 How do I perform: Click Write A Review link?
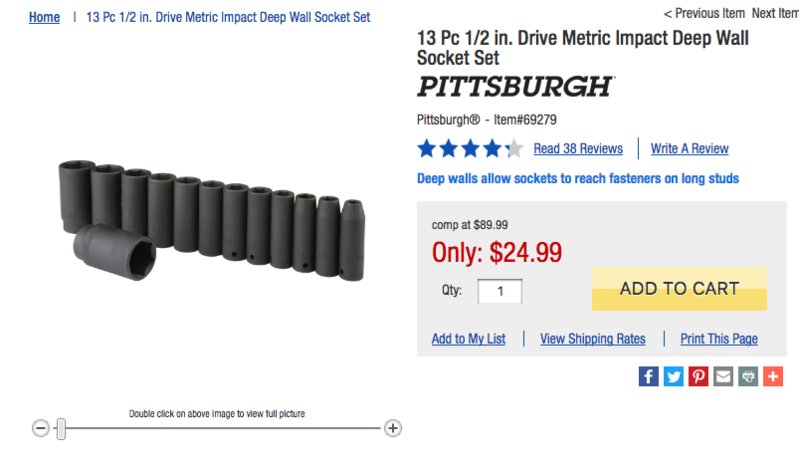click(x=689, y=149)
